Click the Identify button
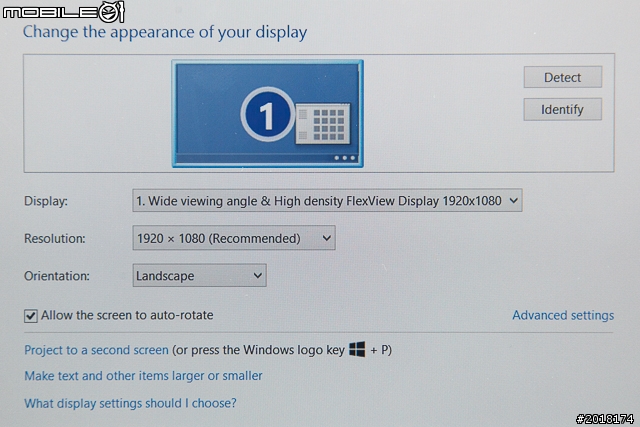The width and height of the screenshot is (640, 427). tap(562, 109)
